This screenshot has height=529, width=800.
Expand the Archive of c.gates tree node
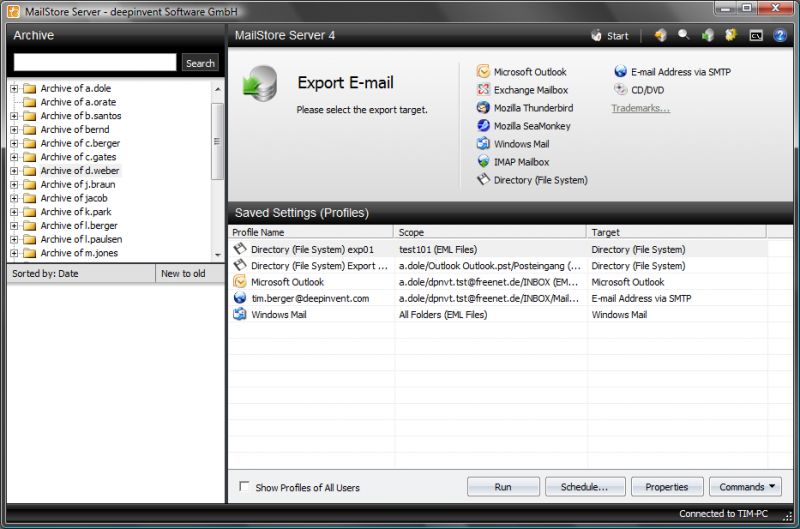click(x=14, y=157)
